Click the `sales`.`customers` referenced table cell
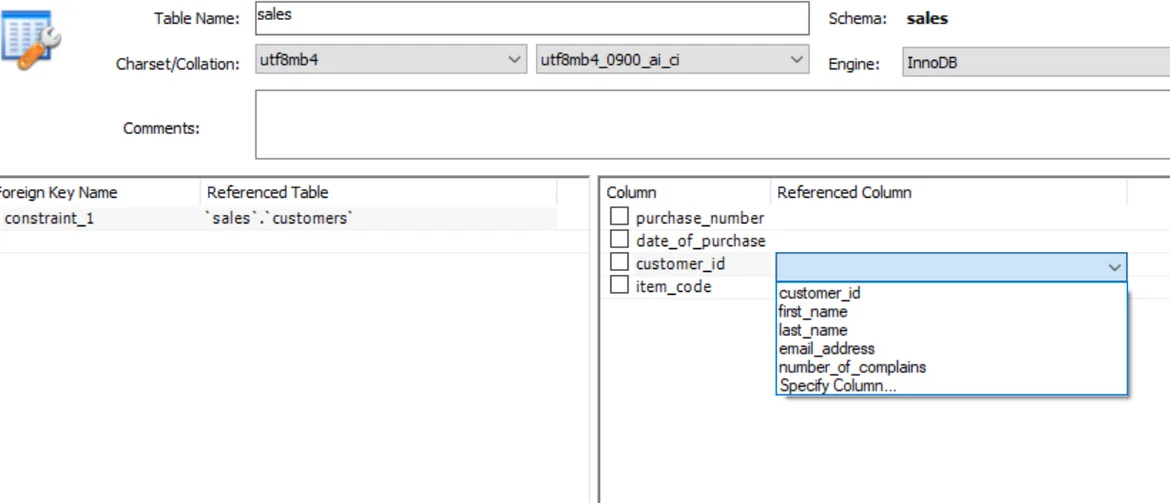The width and height of the screenshot is (1170, 503). (279, 218)
